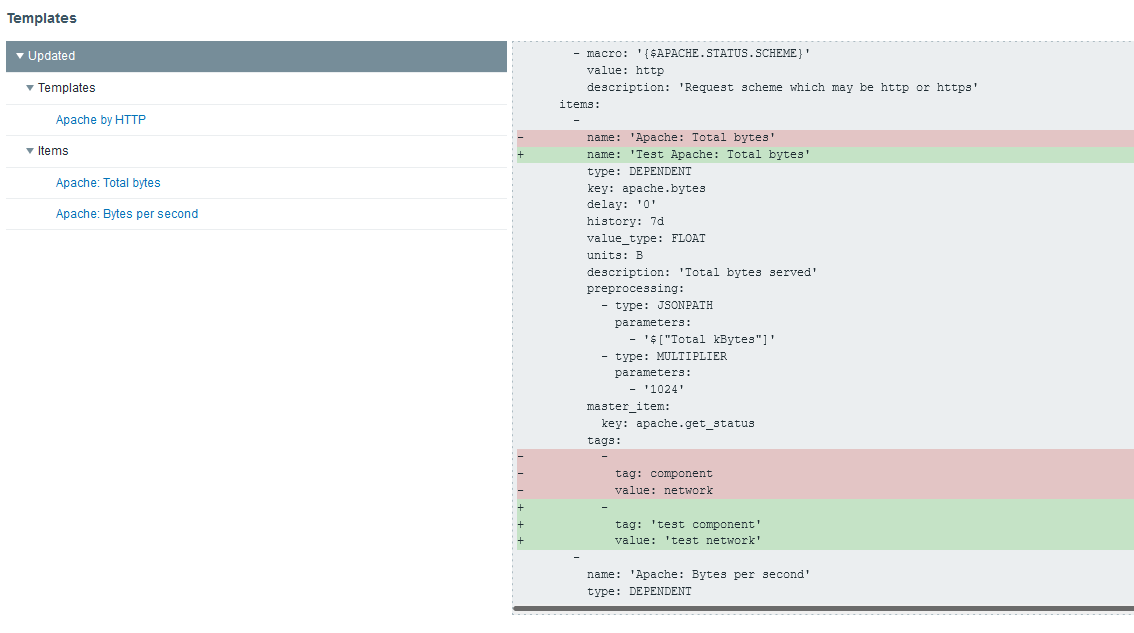Click the line units: B
Screen dimensions: 1134x633
pos(615,255)
